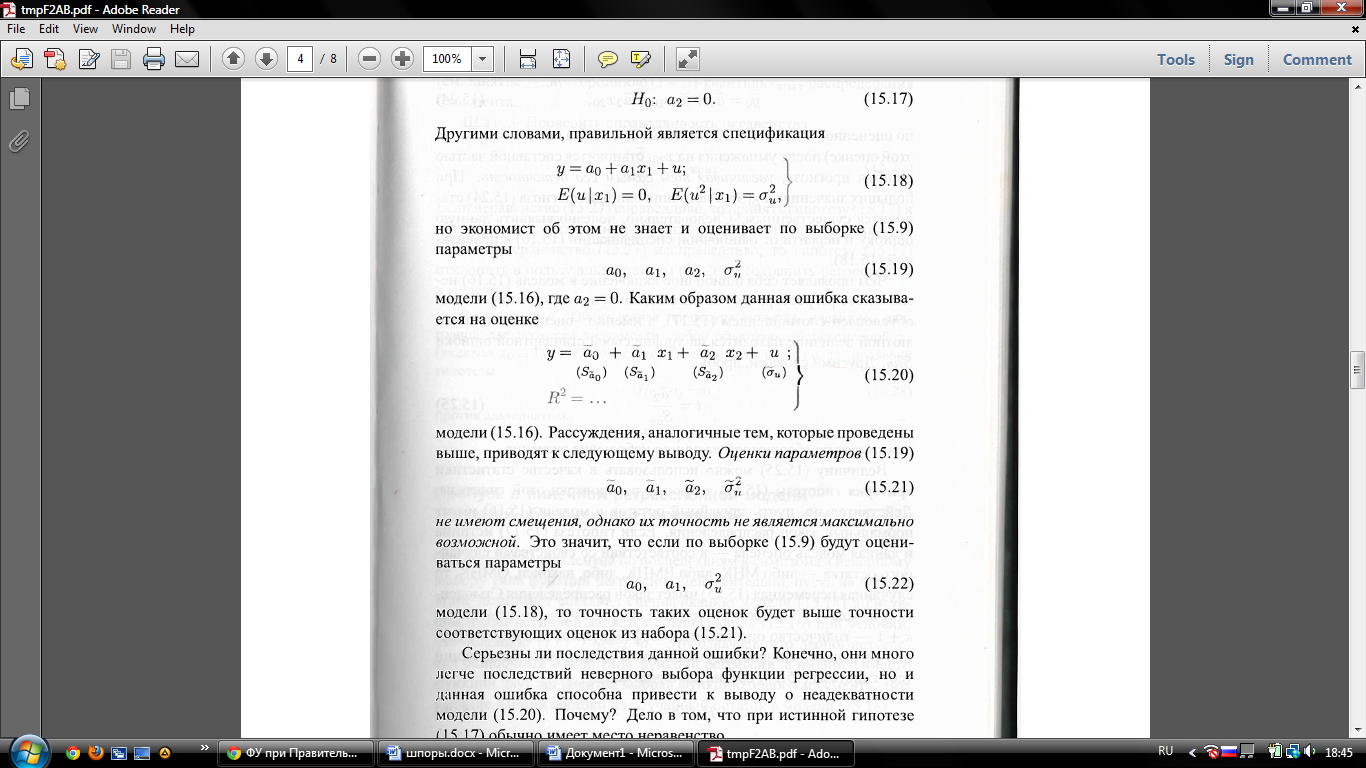Click equation number (15.20)

(x=888, y=375)
